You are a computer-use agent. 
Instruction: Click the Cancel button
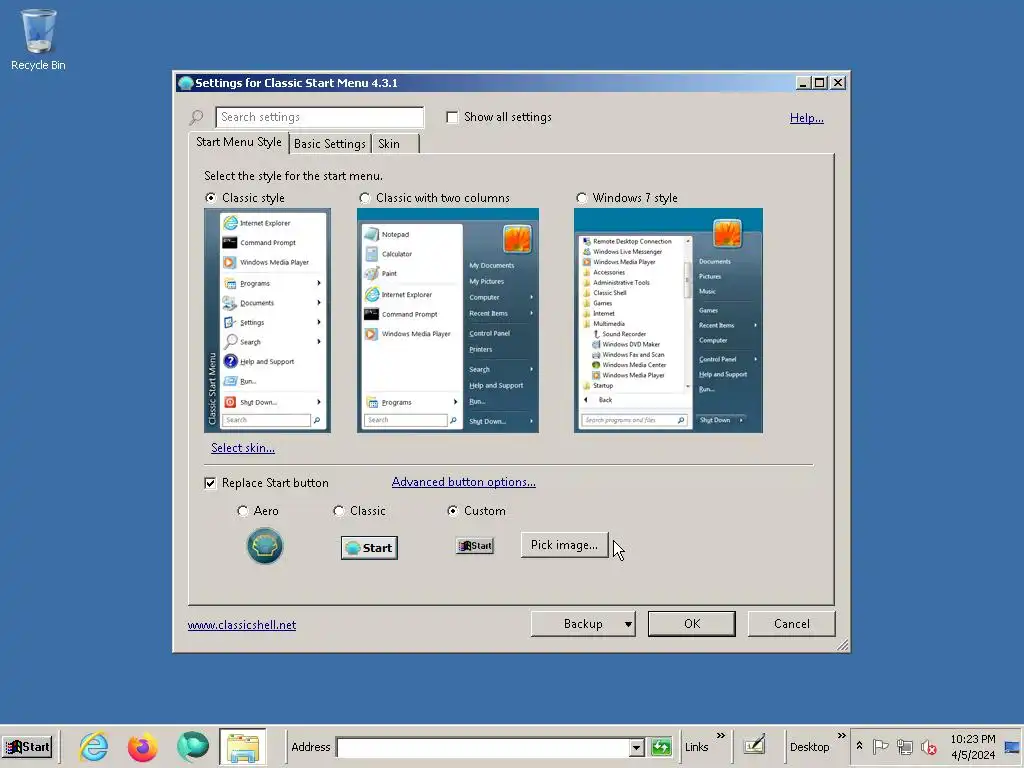(x=792, y=624)
